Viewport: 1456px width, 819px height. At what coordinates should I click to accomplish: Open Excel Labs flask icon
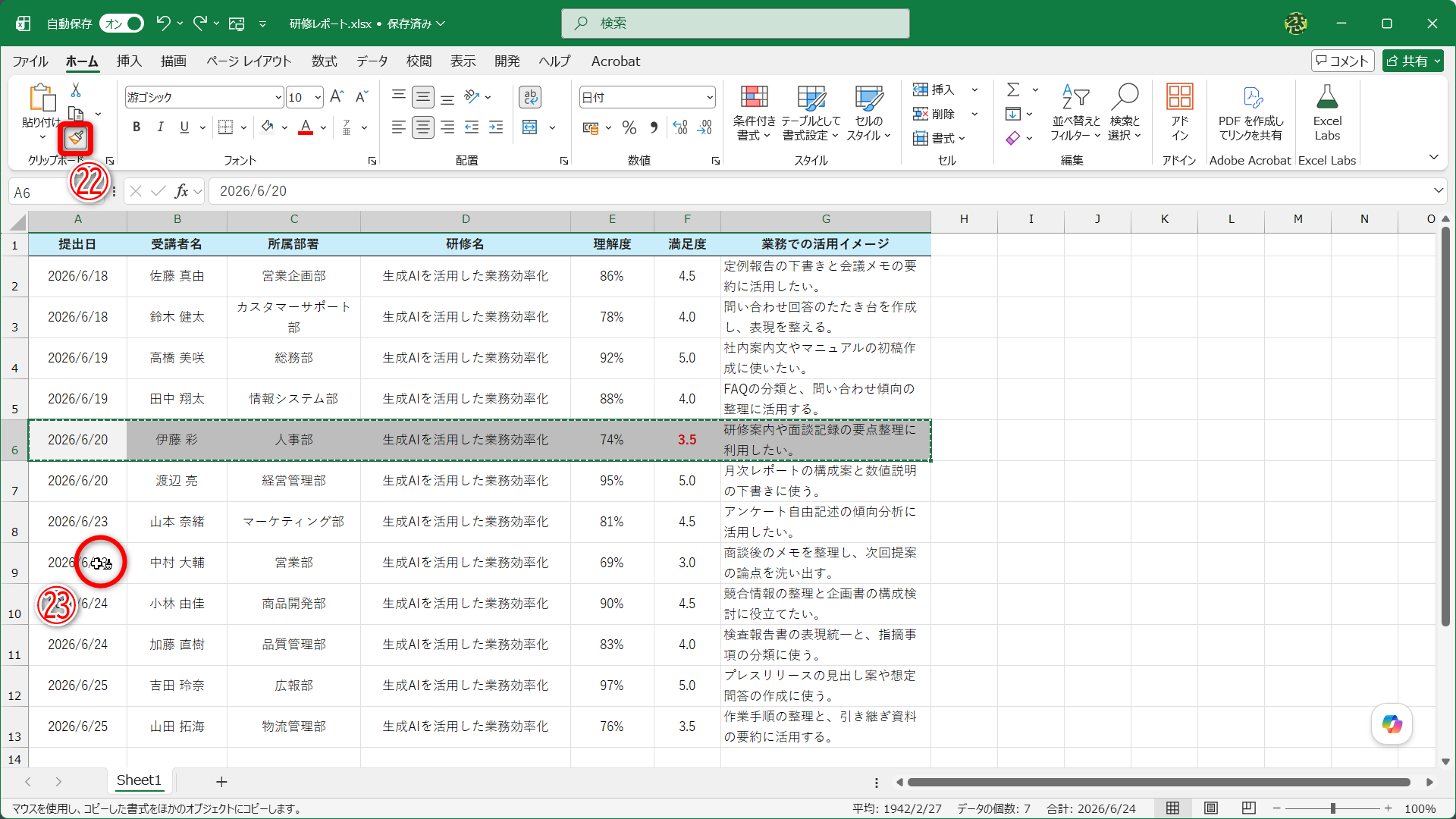pyautogui.click(x=1327, y=111)
